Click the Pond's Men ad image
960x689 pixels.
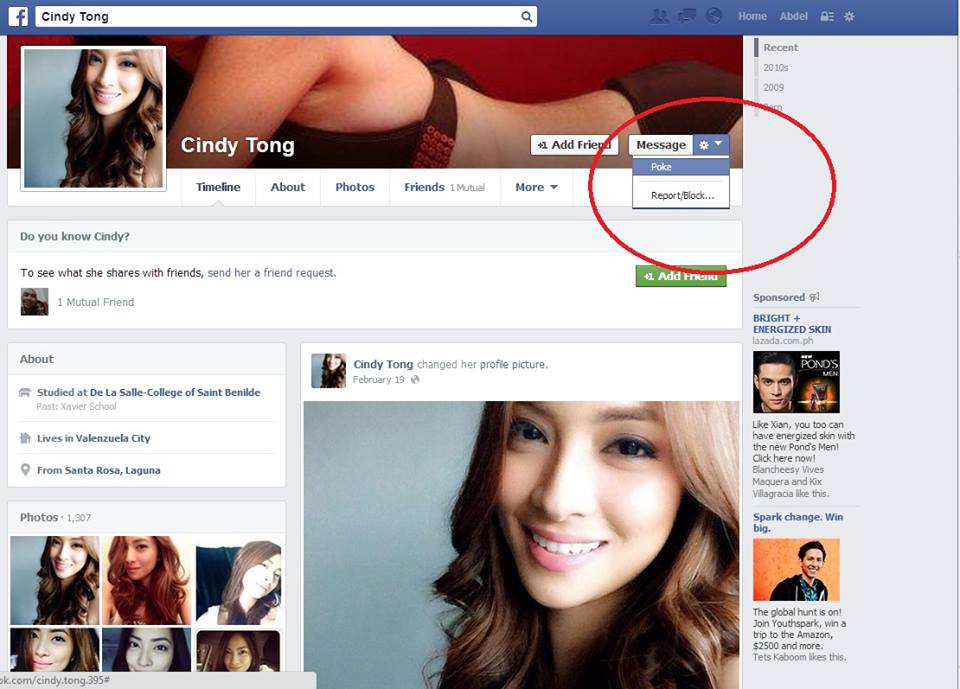click(797, 382)
